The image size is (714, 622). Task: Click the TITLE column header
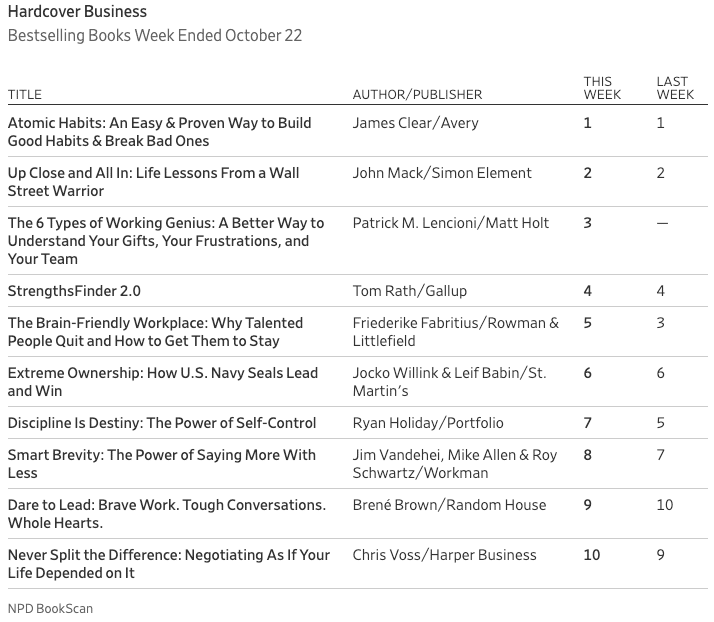pyautogui.click(x=25, y=95)
